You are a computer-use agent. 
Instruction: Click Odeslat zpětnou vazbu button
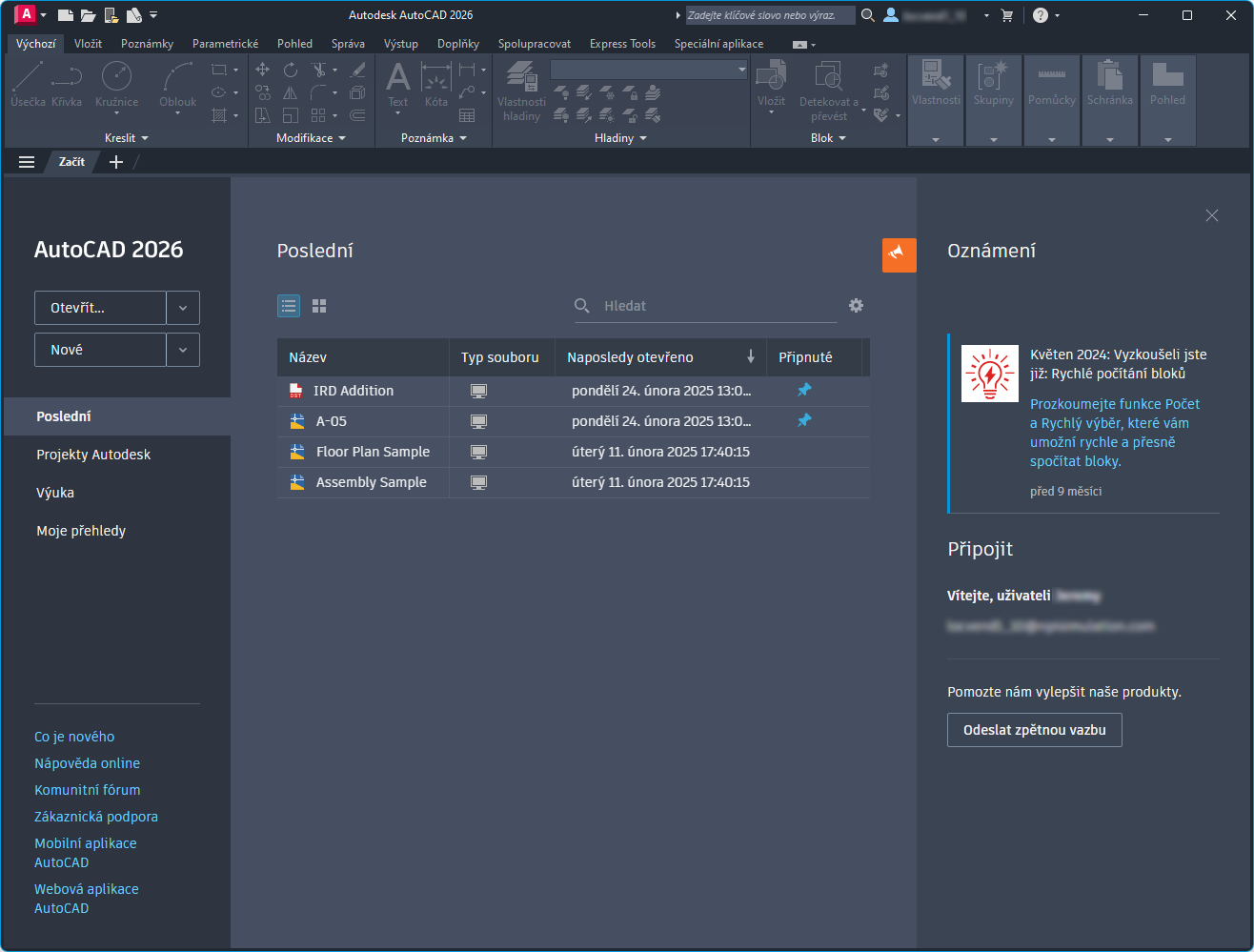pos(1035,730)
